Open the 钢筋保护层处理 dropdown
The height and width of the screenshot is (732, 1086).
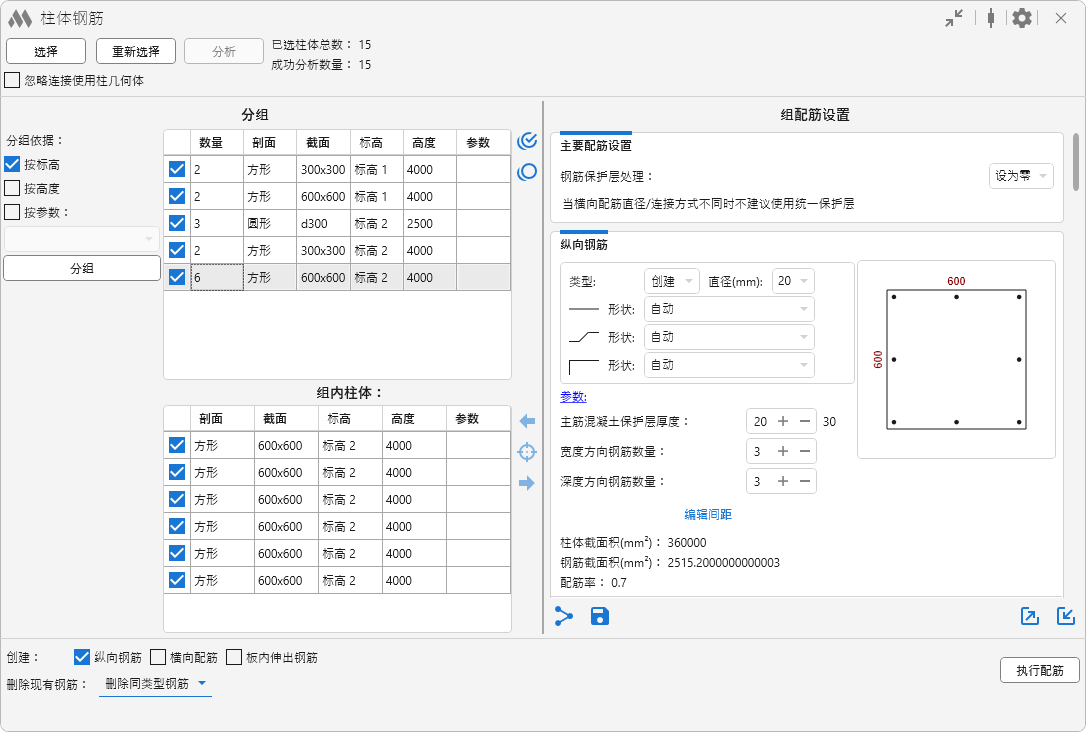coord(1020,176)
